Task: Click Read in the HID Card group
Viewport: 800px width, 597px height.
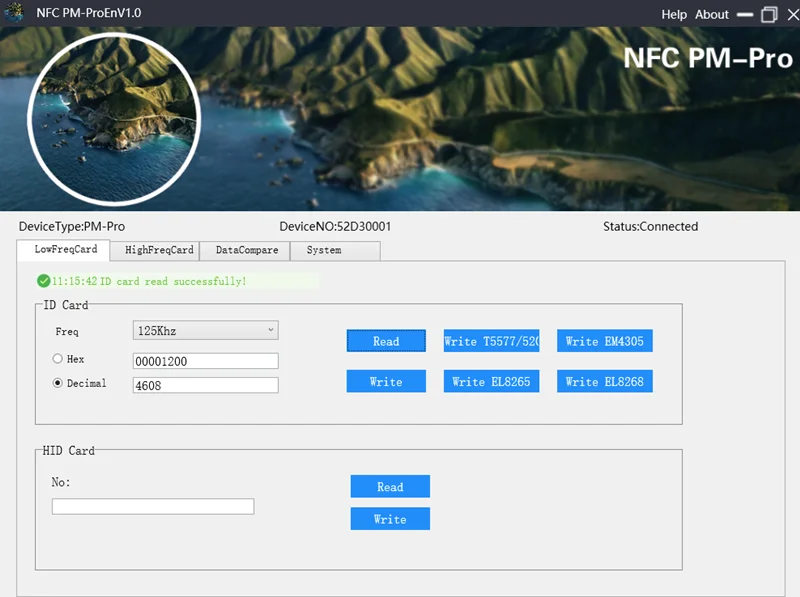Action: [390, 486]
